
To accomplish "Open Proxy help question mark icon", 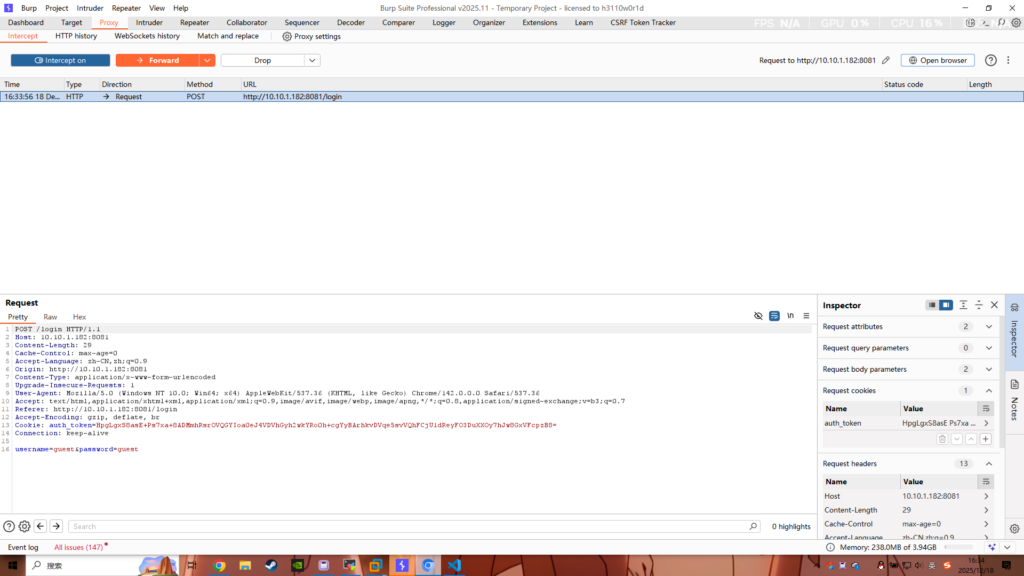I will coord(991,60).
